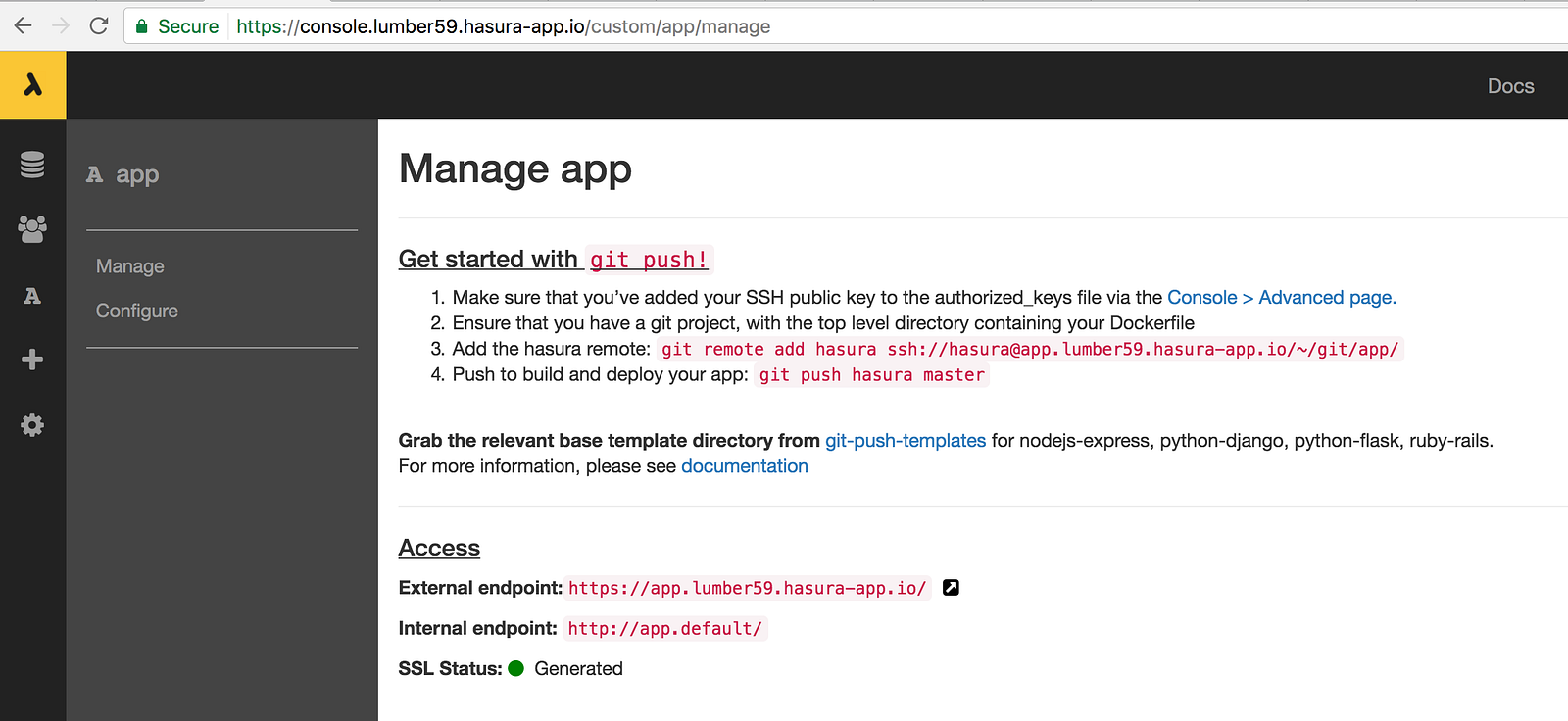
Task: Click the git remote add hasura command
Action: click(x=1030, y=349)
